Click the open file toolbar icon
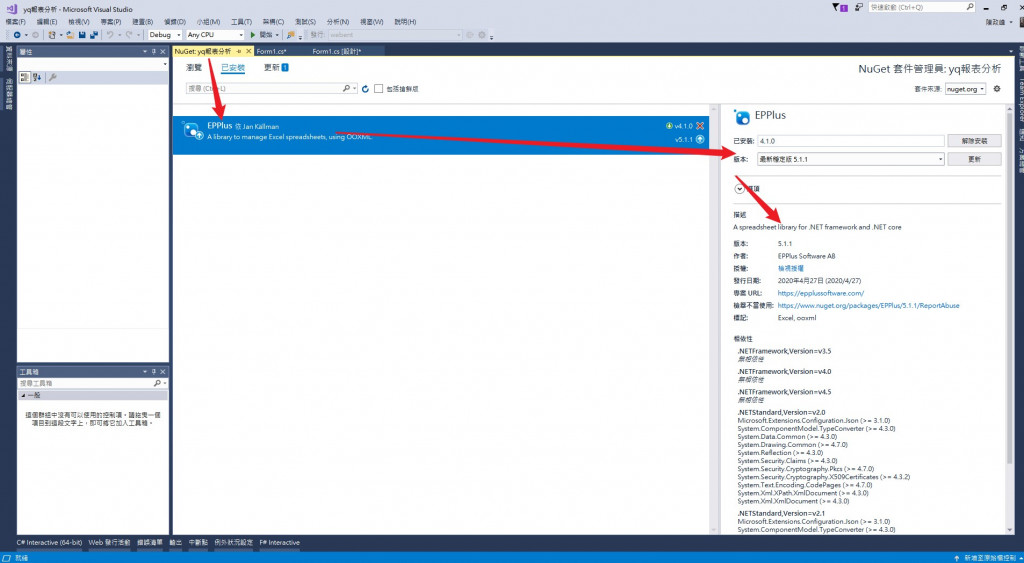Viewport: 1024px width, 563px height. pyautogui.click(x=71, y=35)
